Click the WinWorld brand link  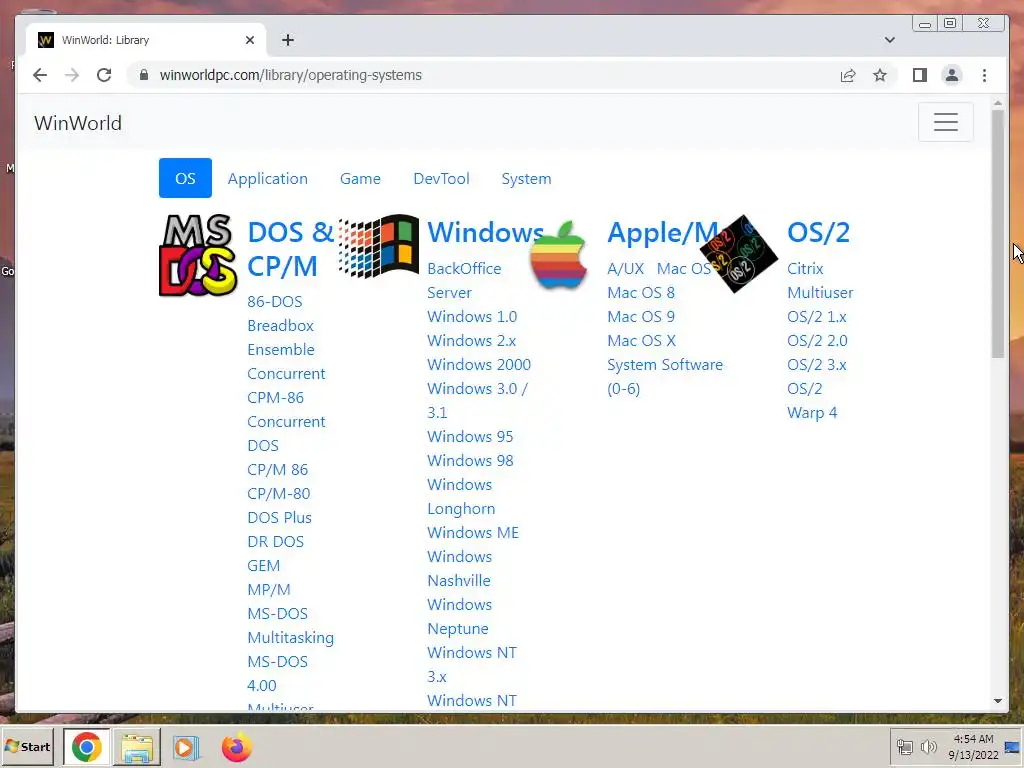tap(78, 123)
